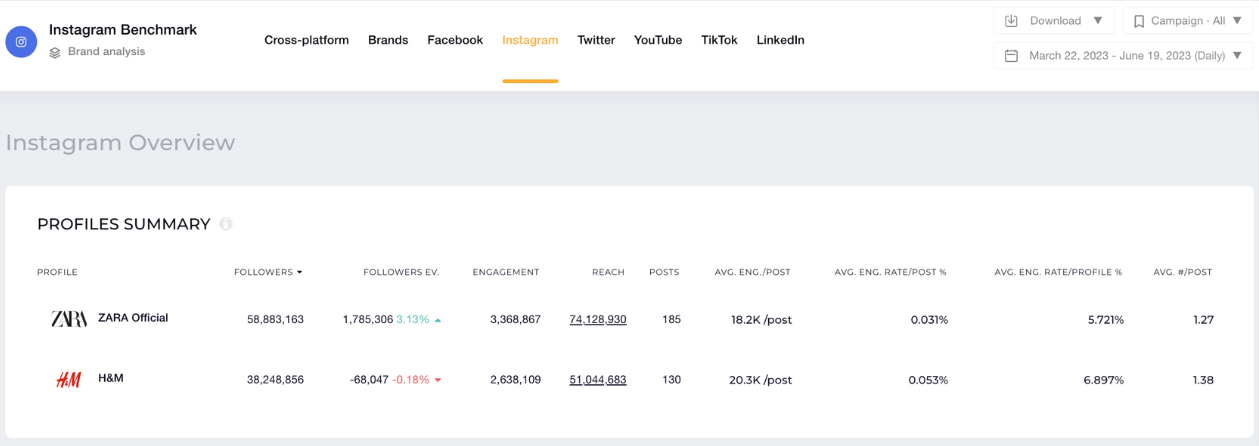
Task: Click the Campaign bookmark icon
Action: tap(1139, 21)
